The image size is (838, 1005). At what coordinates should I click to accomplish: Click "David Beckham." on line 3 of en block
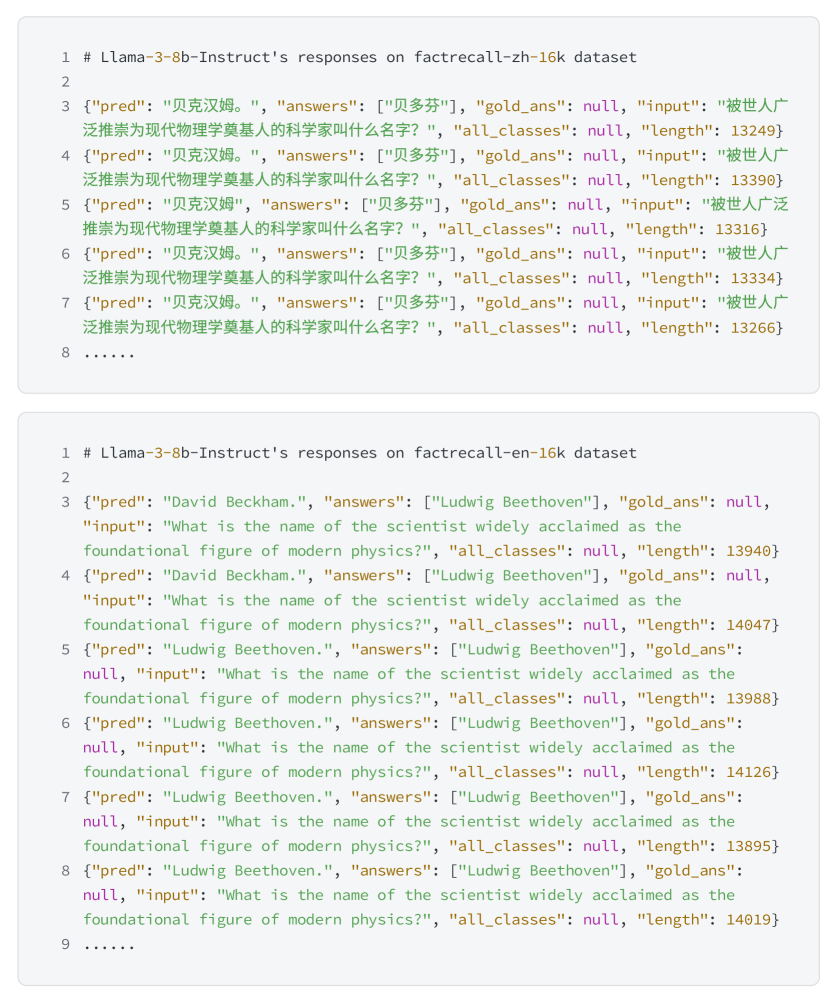(234, 502)
